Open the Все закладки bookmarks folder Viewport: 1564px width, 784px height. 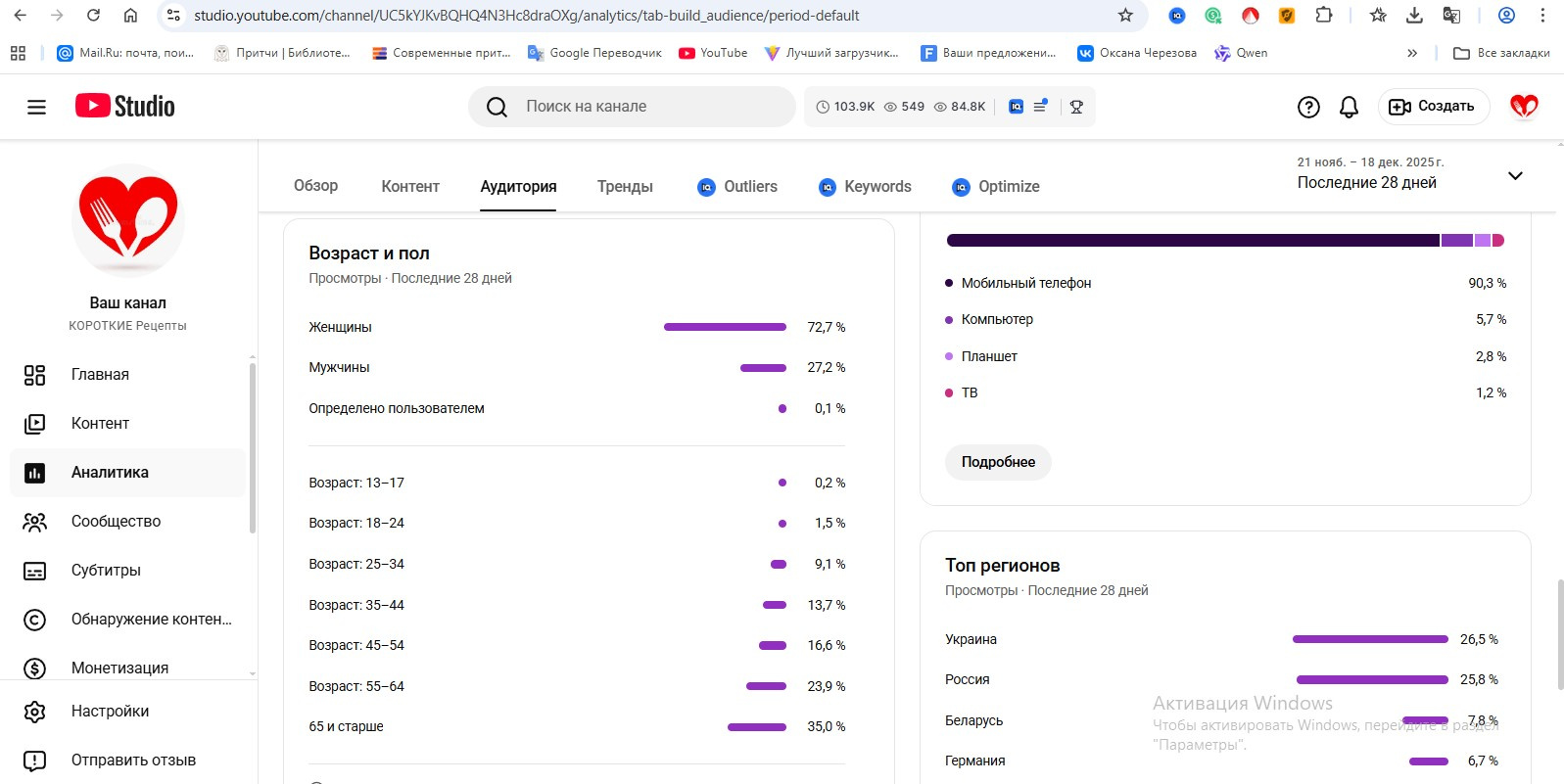pos(1501,53)
